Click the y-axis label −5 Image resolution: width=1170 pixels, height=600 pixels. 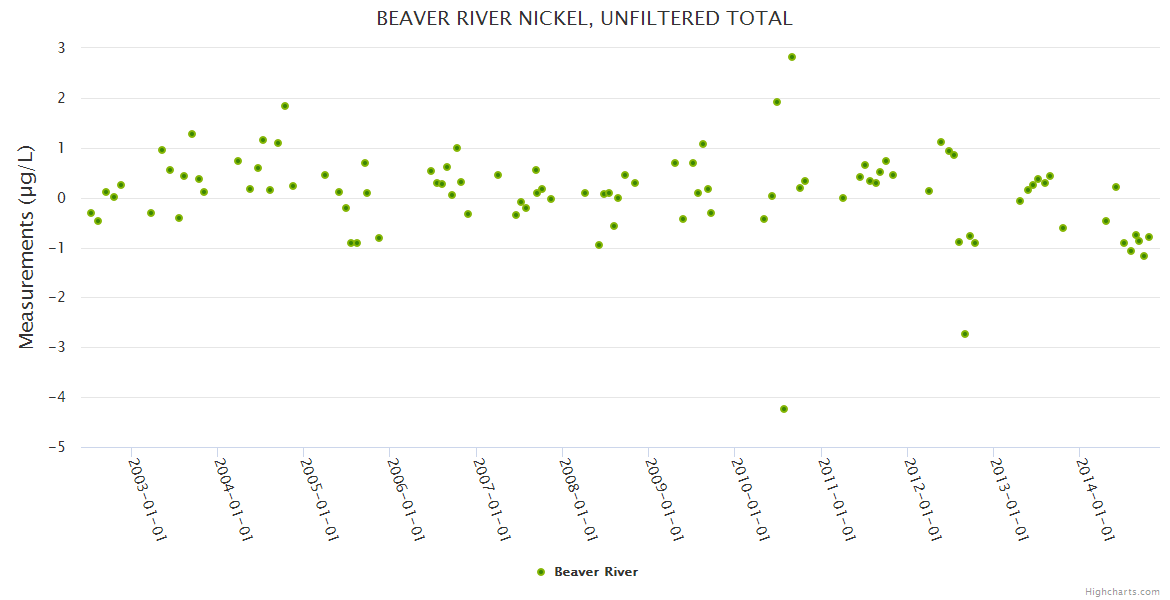[58, 447]
